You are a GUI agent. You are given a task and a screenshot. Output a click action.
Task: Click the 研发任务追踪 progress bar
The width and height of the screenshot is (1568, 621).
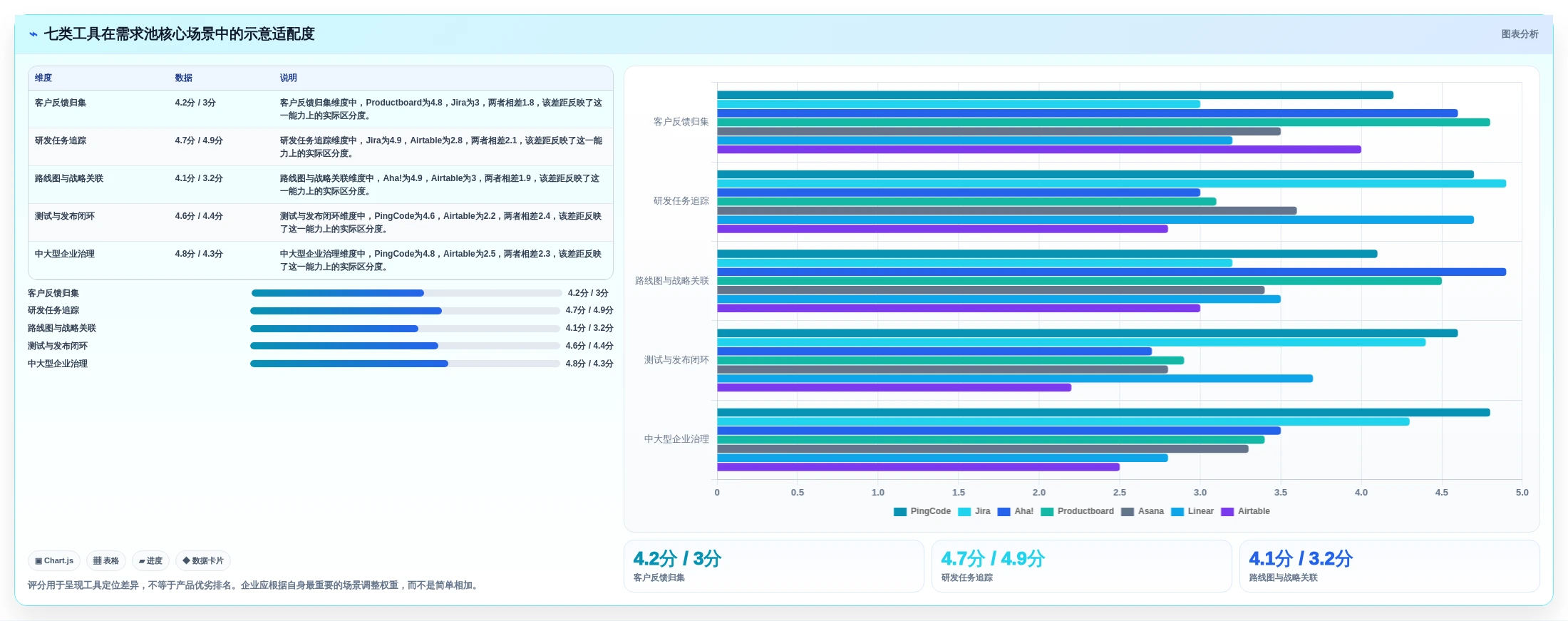click(x=405, y=311)
